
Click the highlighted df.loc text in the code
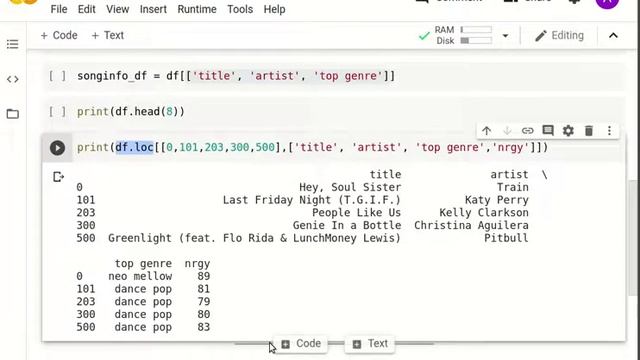[134, 147]
